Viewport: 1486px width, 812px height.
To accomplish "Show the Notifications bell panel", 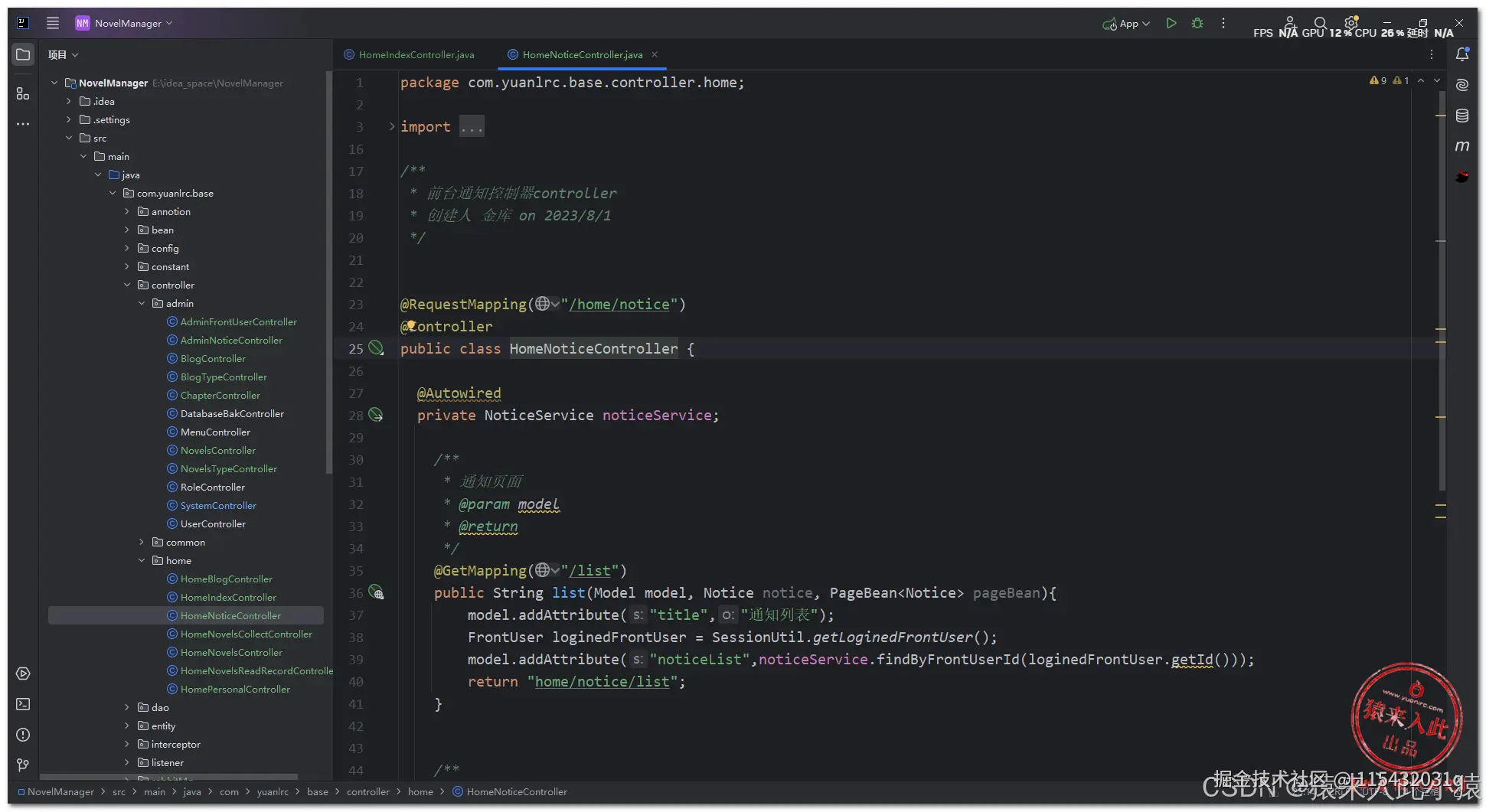I will [1462, 54].
